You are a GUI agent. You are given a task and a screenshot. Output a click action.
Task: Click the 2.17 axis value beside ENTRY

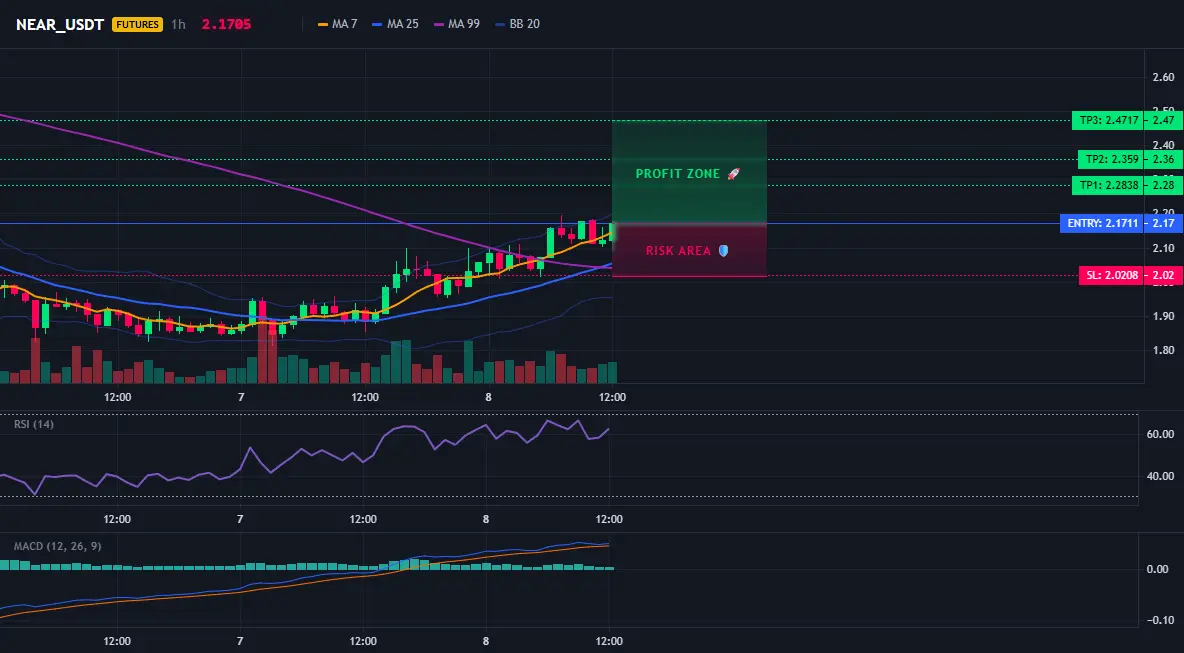(x=1163, y=223)
